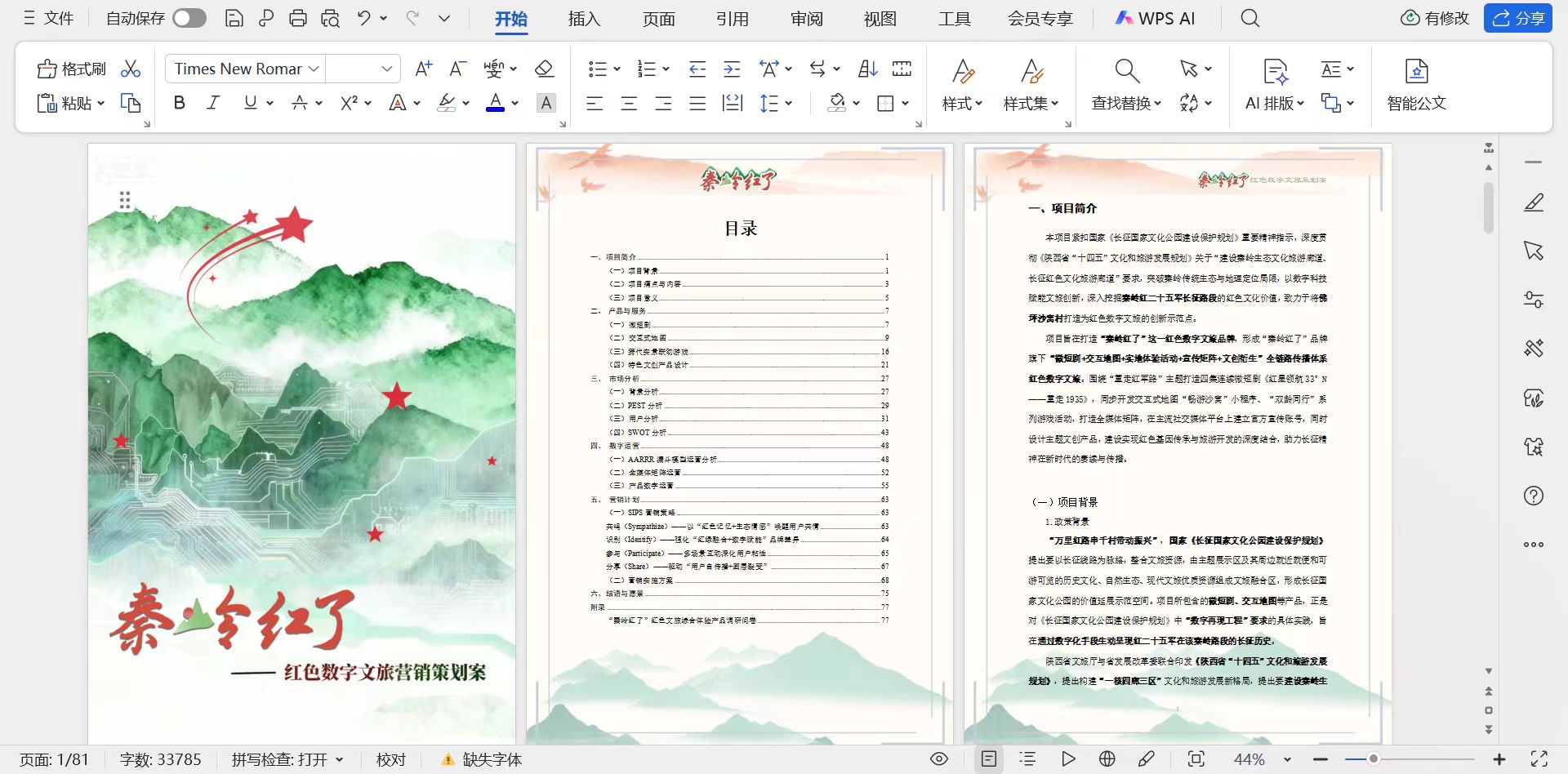1568x774 pixels.
Task: Click the Smart Official Document (智能公文) icon
Action: (x=1416, y=71)
